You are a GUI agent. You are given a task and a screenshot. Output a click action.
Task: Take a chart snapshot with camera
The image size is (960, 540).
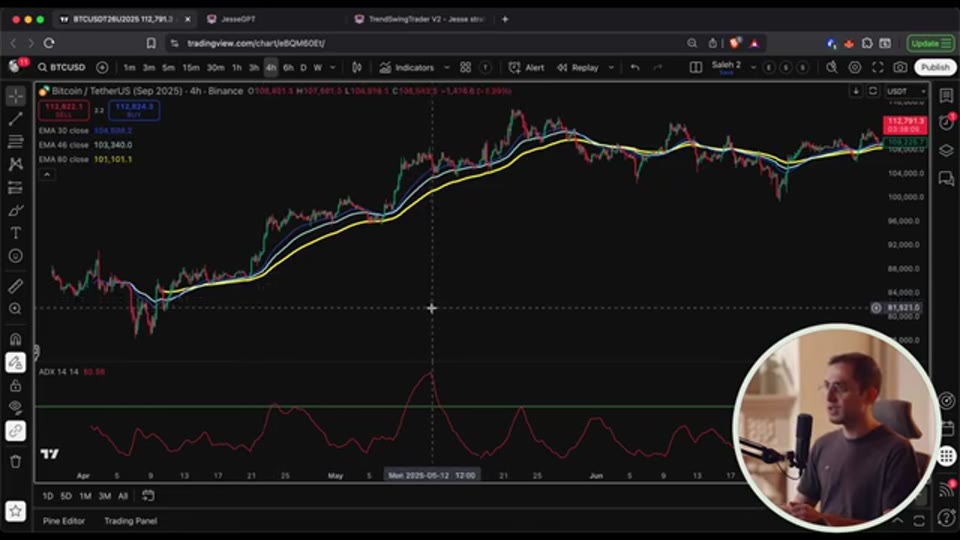(x=900, y=67)
